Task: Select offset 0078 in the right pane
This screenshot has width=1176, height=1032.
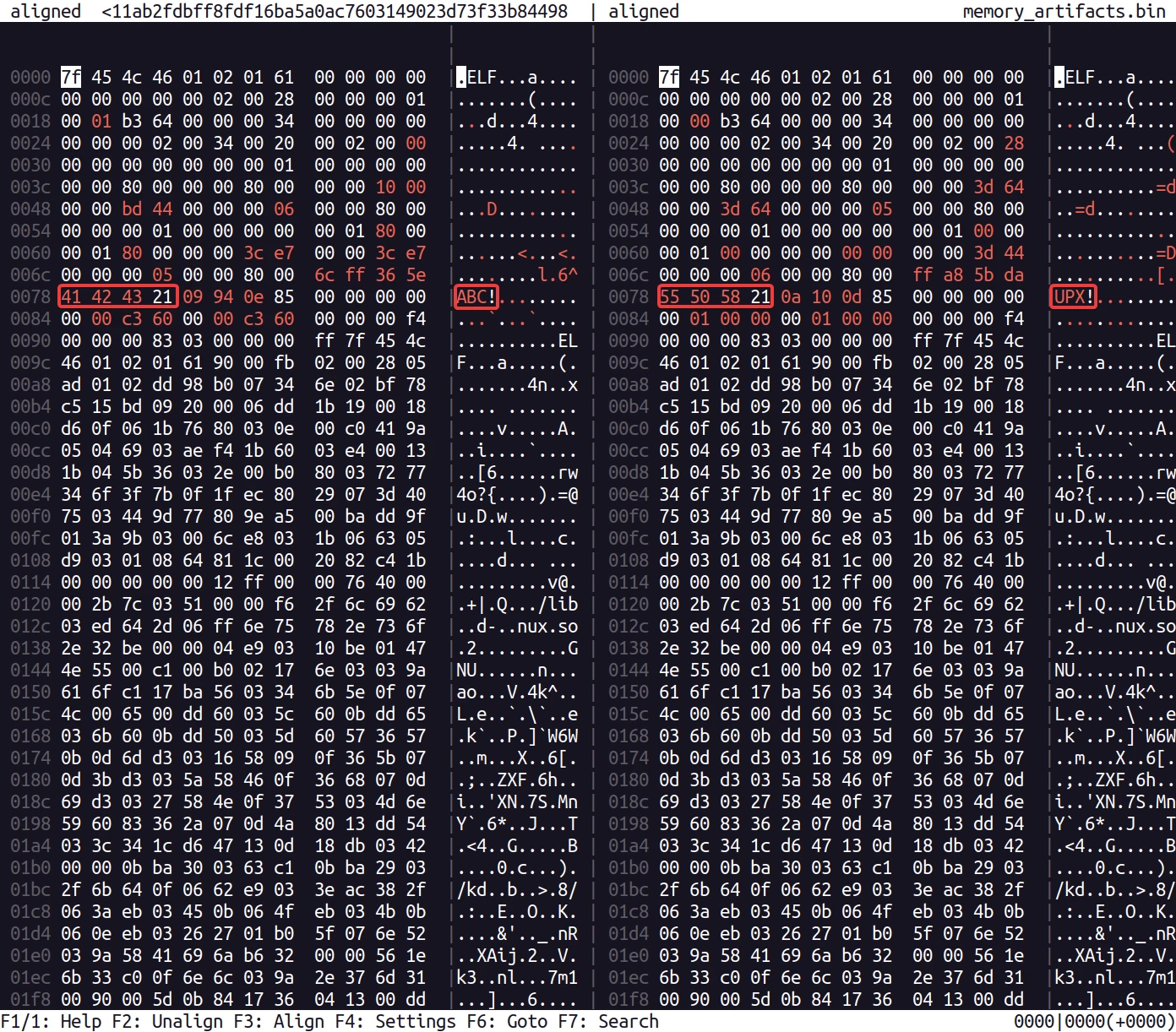Action: click(x=629, y=296)
